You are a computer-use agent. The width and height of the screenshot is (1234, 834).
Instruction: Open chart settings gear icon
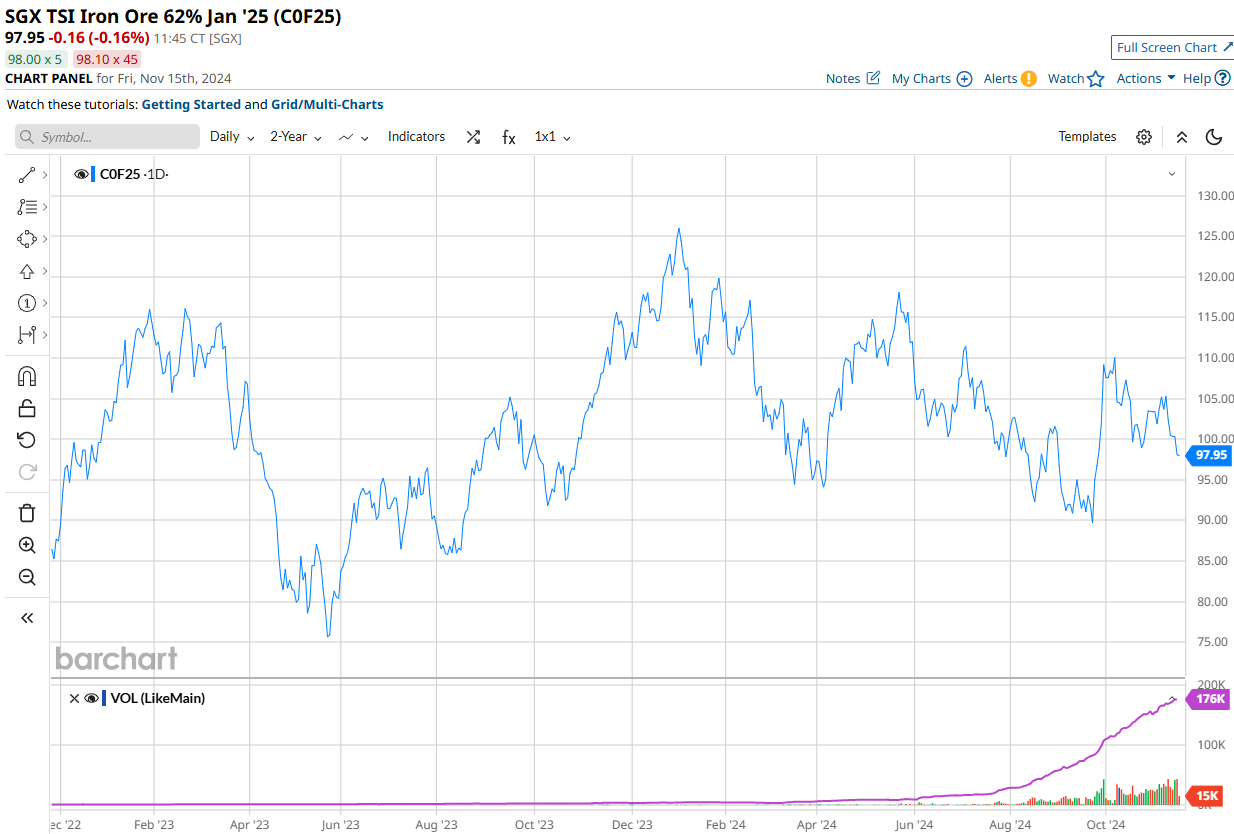(1144, 137)
